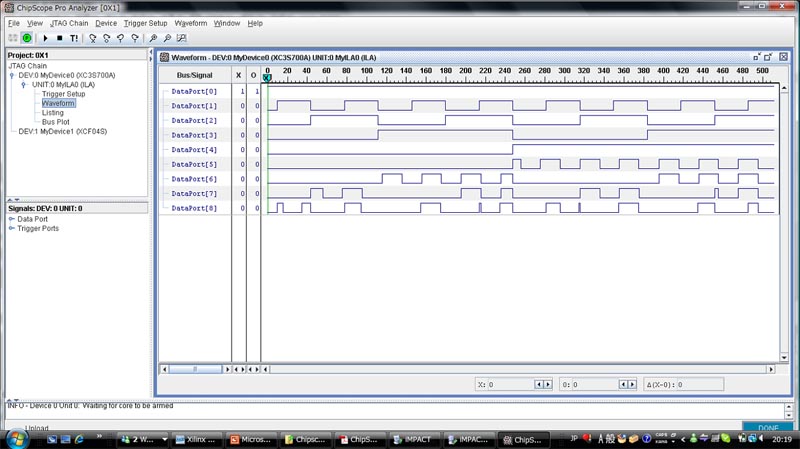The width and height of the screenshot is (800, 449).
Task: Click the green connection status icon
Action: (27, 38)
